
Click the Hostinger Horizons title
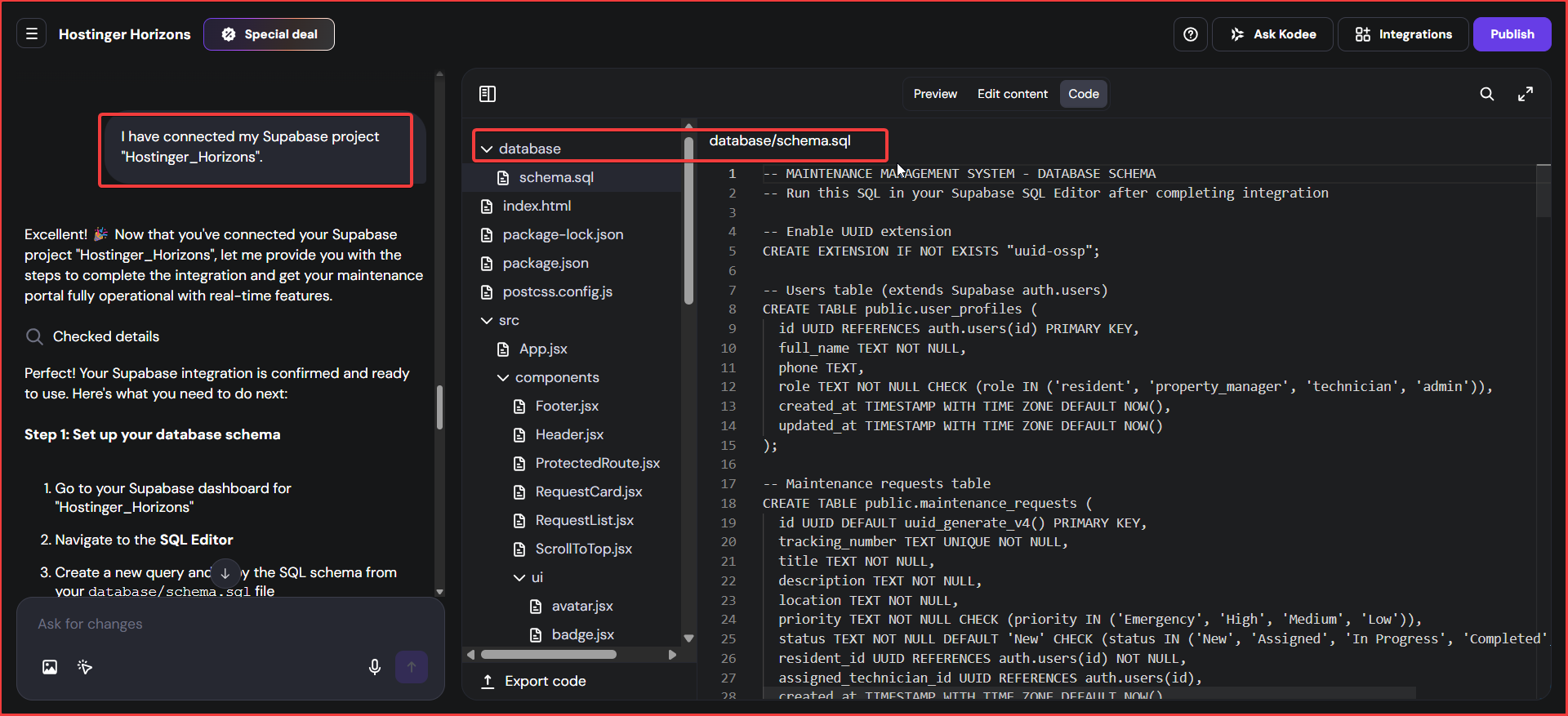click(124, 34)
